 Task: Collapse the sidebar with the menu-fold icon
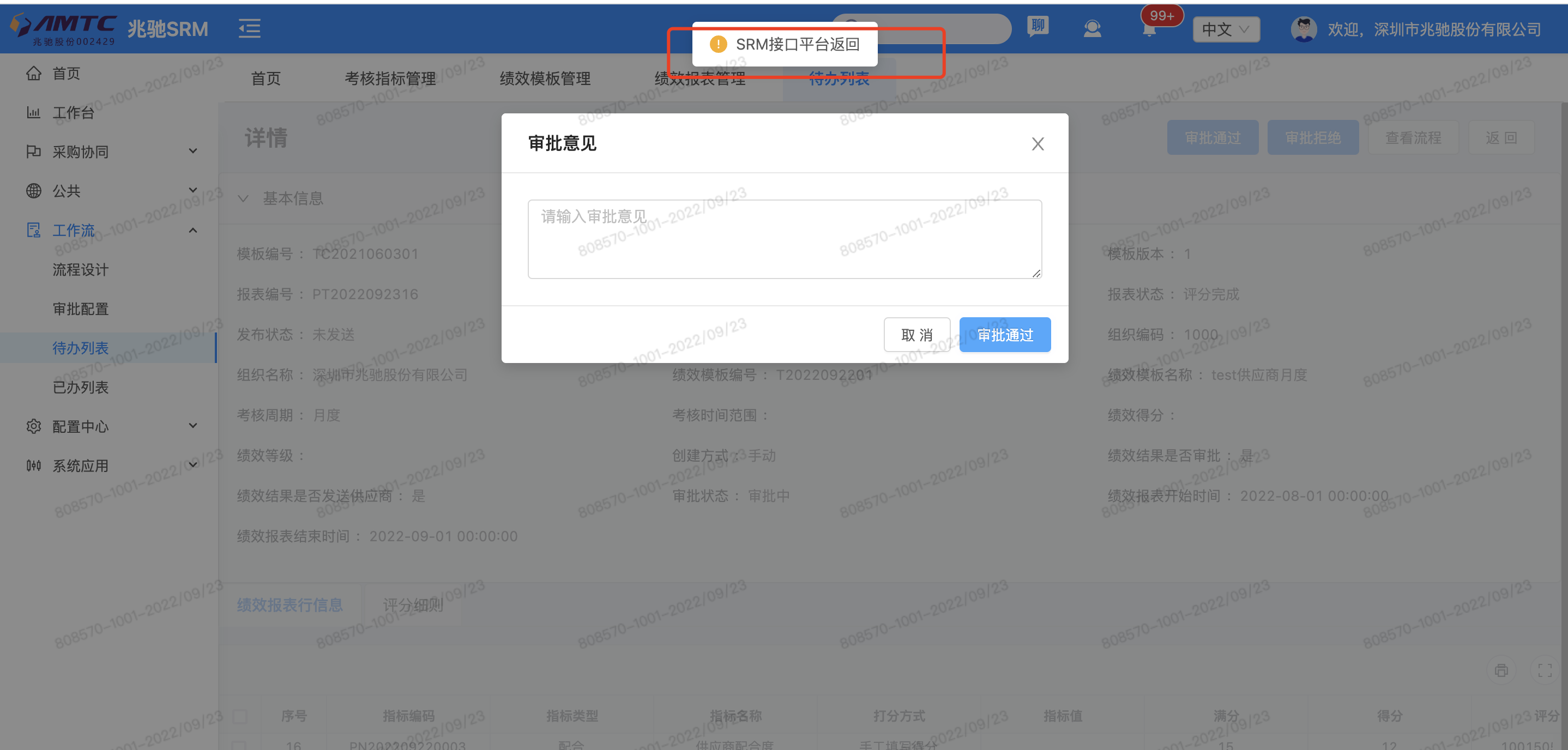point(250,28)
